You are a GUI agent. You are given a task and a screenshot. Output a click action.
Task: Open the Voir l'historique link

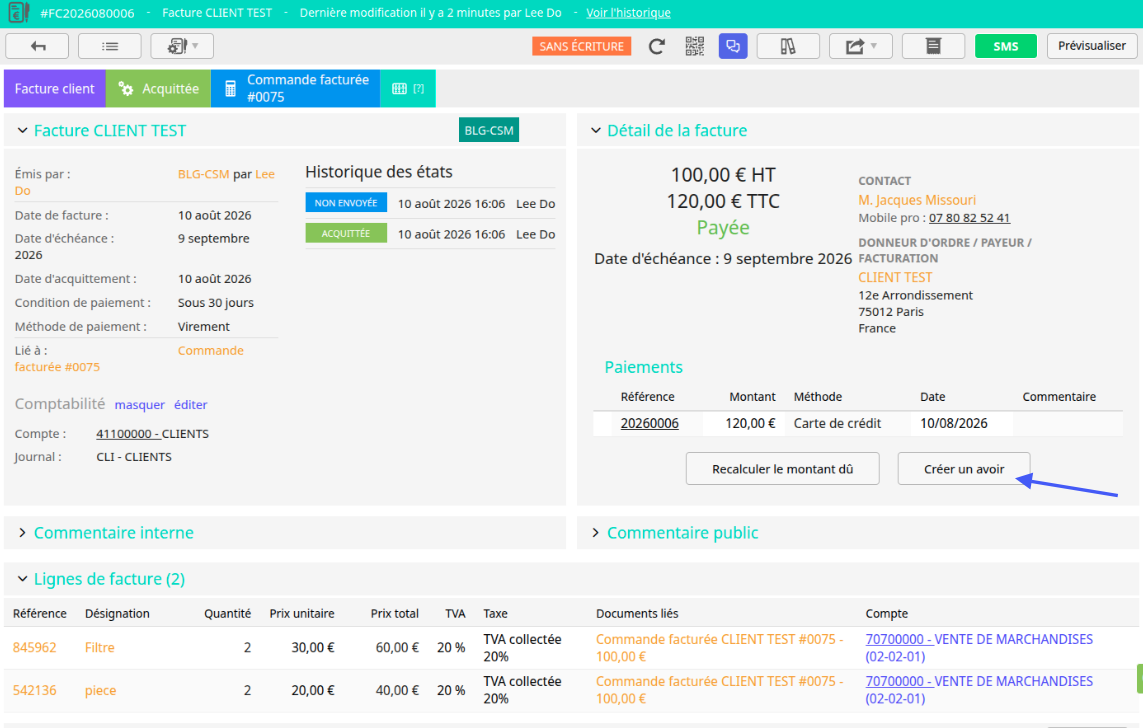point(628,13)
